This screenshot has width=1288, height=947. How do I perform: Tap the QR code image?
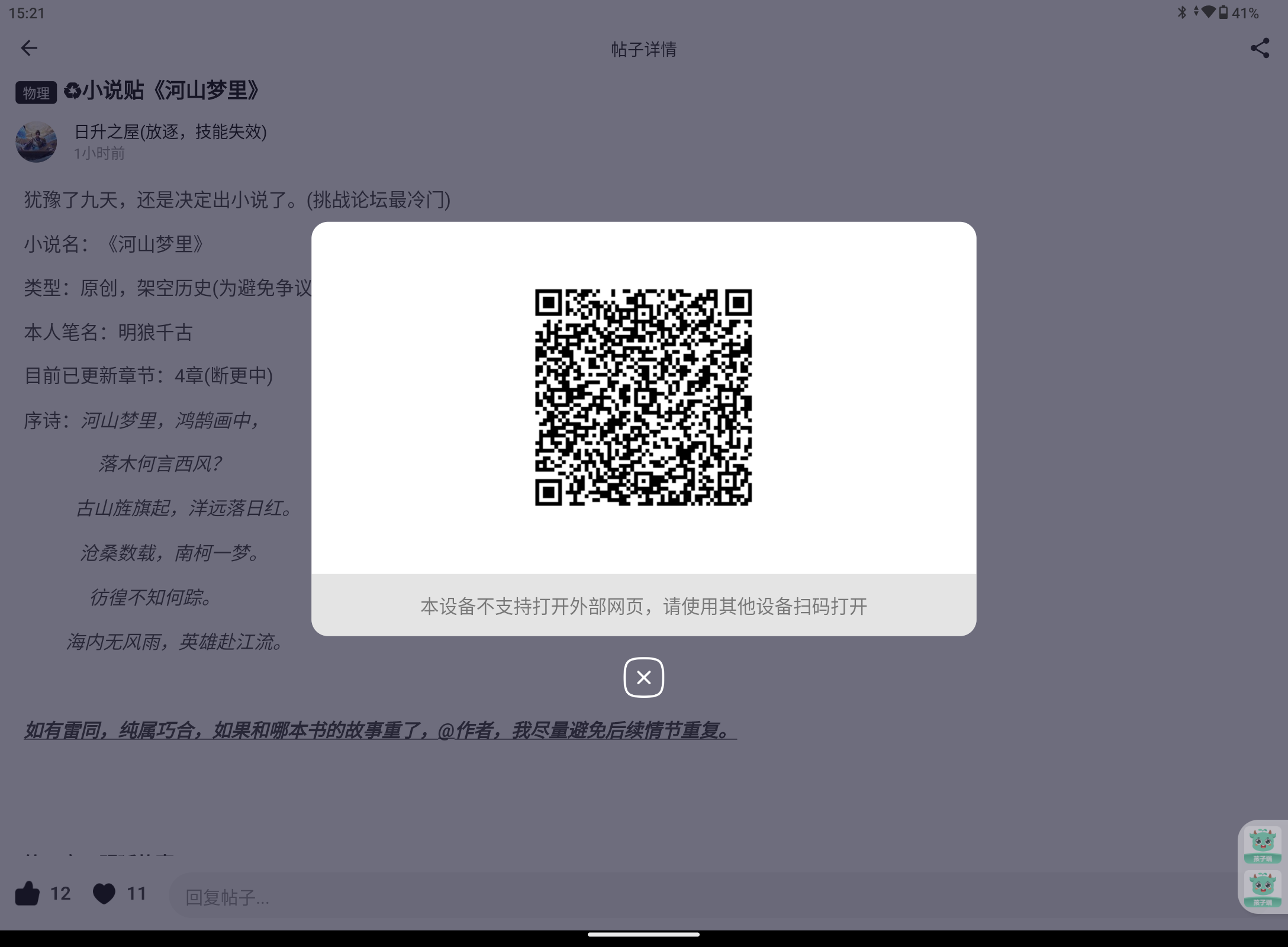coord(643,397)
